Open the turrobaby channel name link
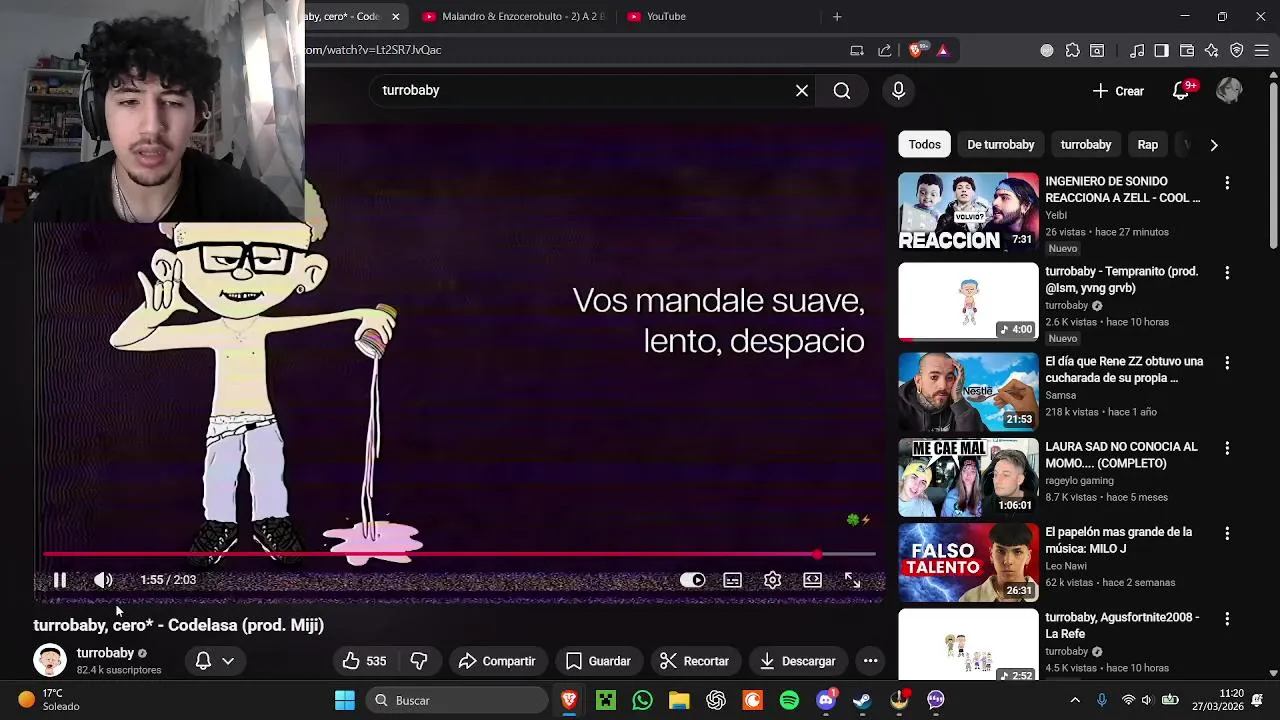The image size is (1280, 720). (105, 653)
